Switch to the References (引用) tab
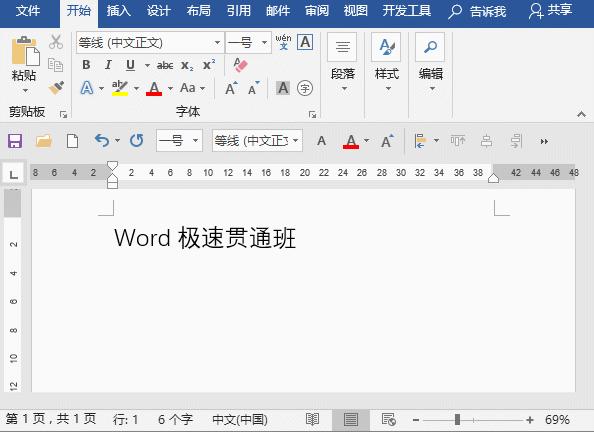Viewport: 594px width, 432px height. pyautogui.click(x=239, y=11)
